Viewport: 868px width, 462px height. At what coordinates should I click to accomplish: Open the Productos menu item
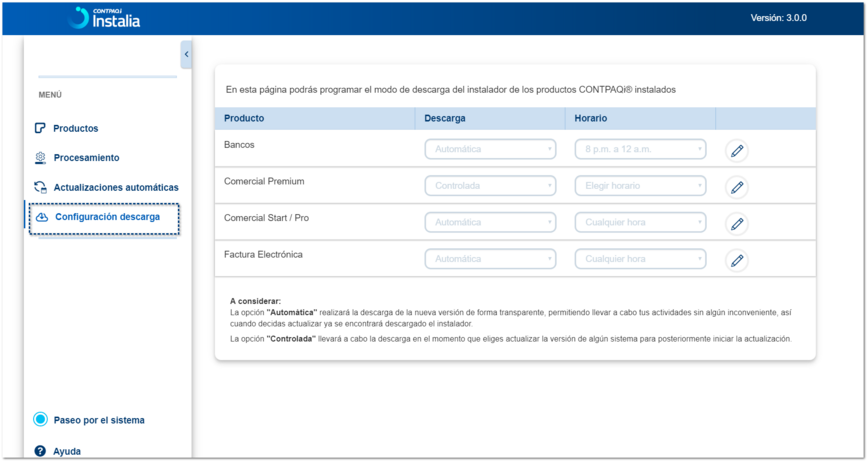click(76, 128)
